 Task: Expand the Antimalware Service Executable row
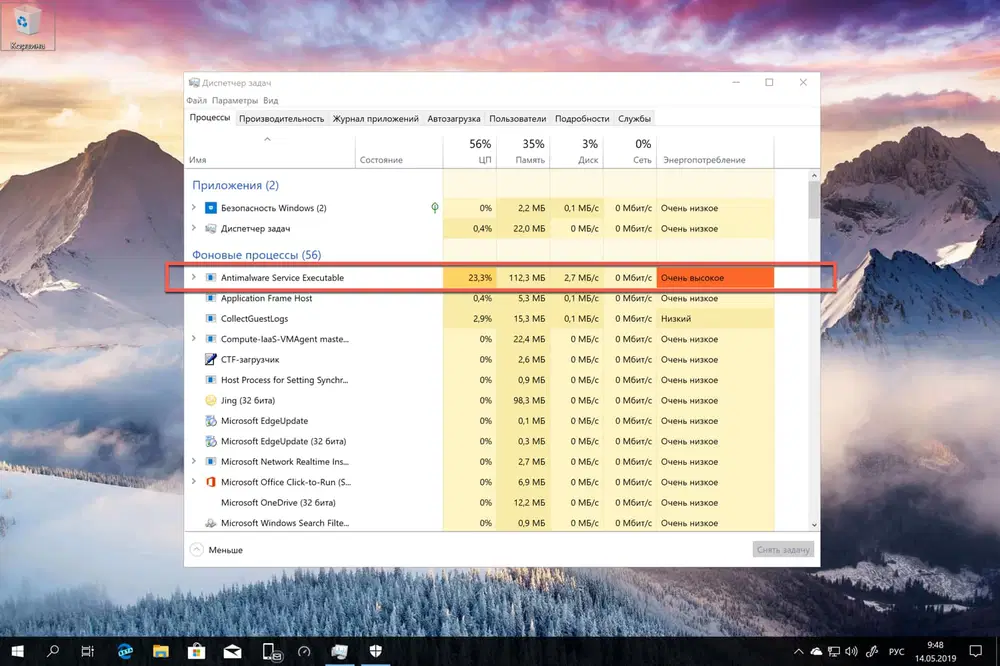193,277
